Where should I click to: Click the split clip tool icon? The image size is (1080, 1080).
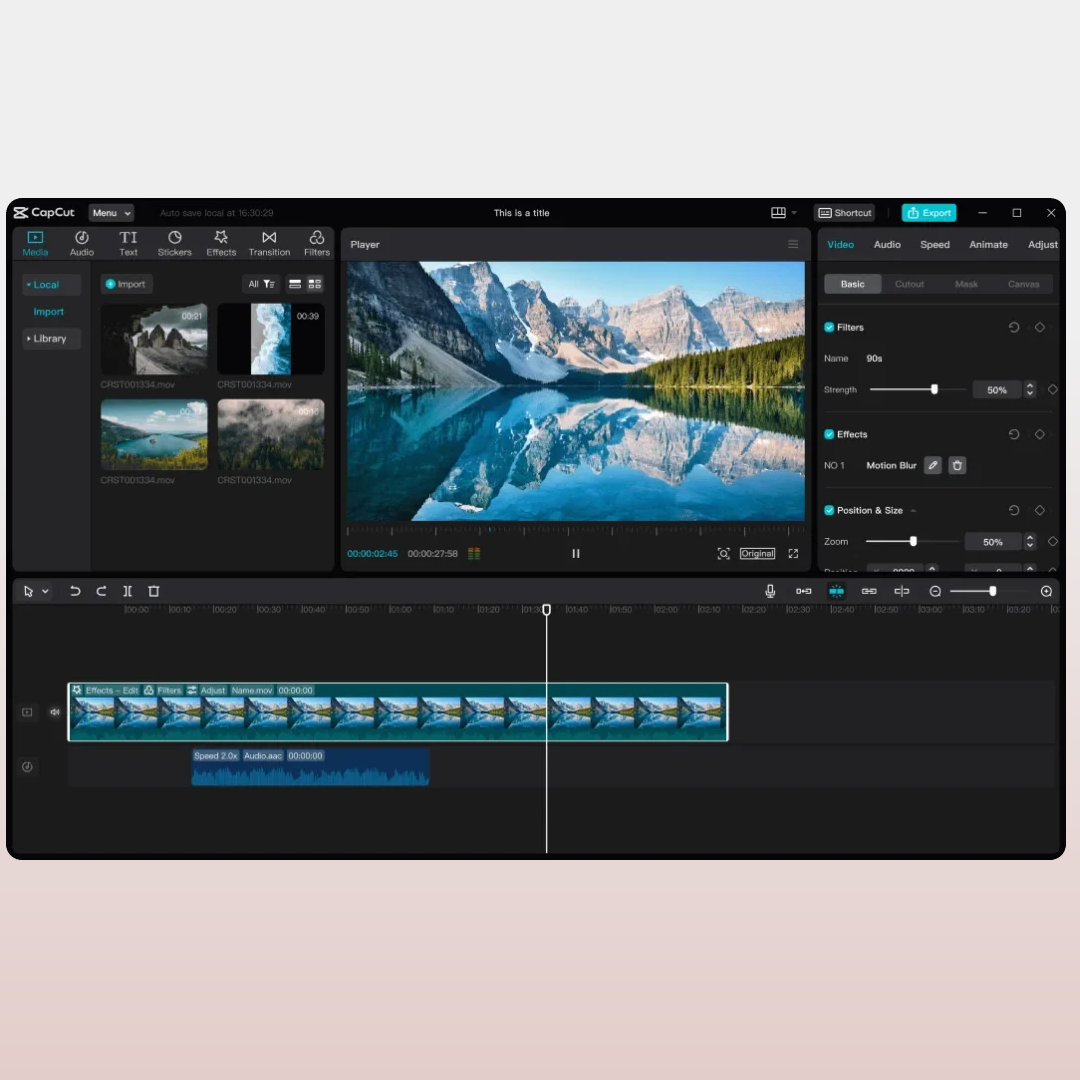pos(128,591)
